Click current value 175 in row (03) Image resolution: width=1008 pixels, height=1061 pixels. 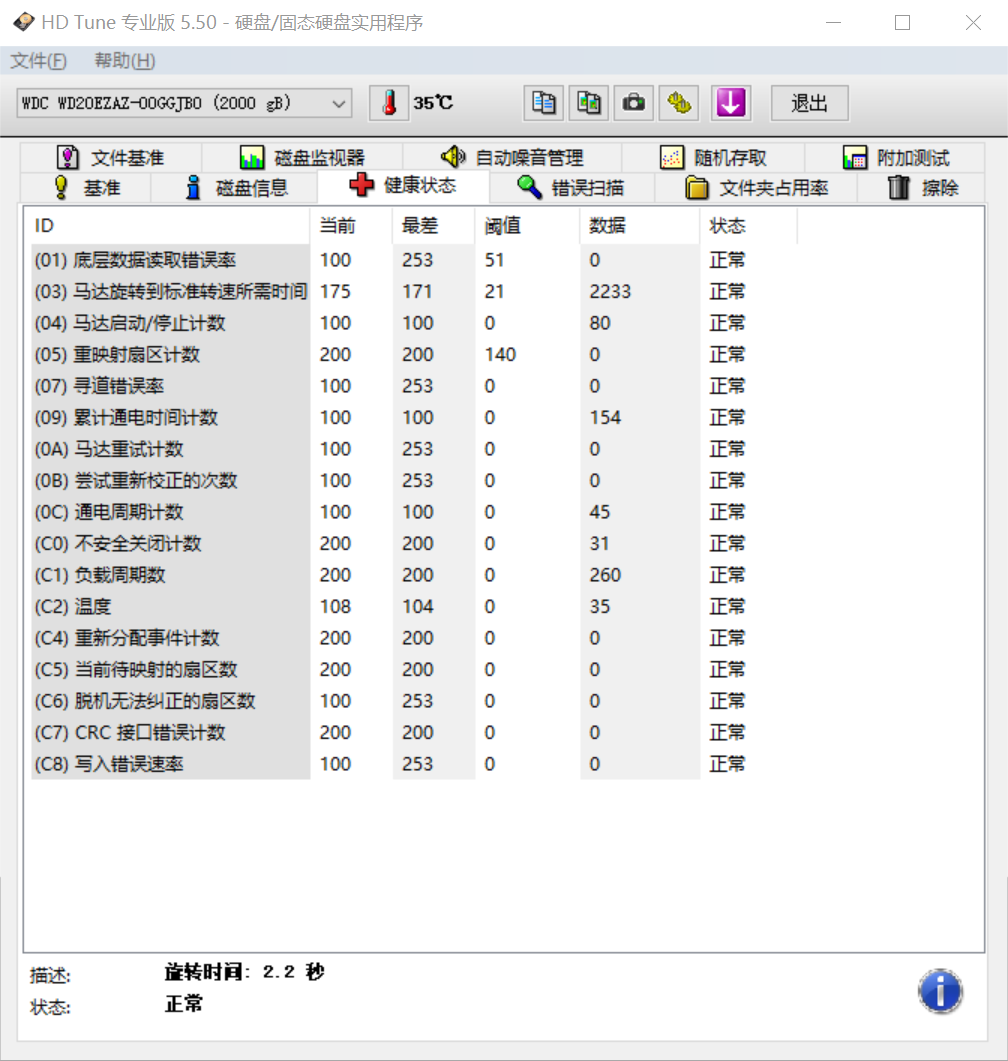(335, 292)
